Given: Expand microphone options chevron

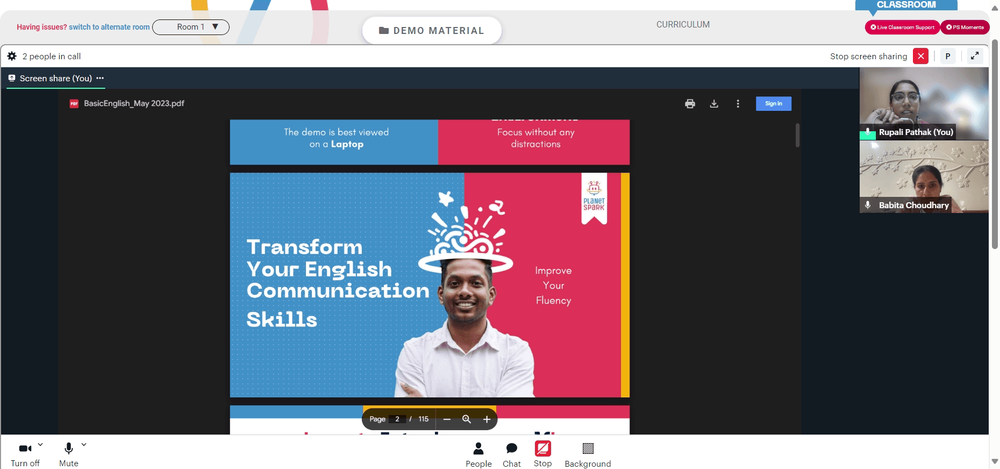Looking at the screenshot, I should coord(84,444).
